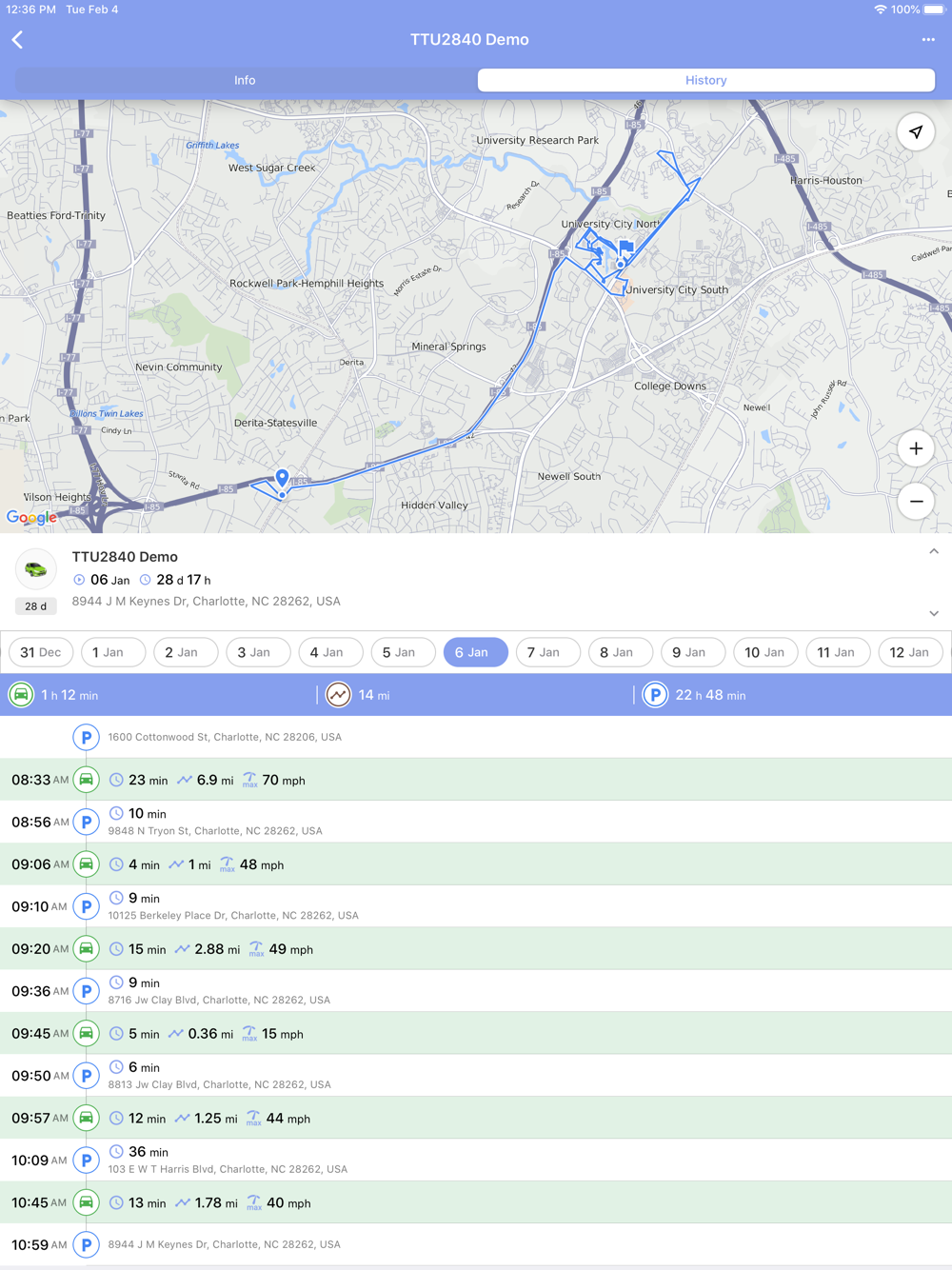Select the 31 Dec date chip

click(41, 652)
